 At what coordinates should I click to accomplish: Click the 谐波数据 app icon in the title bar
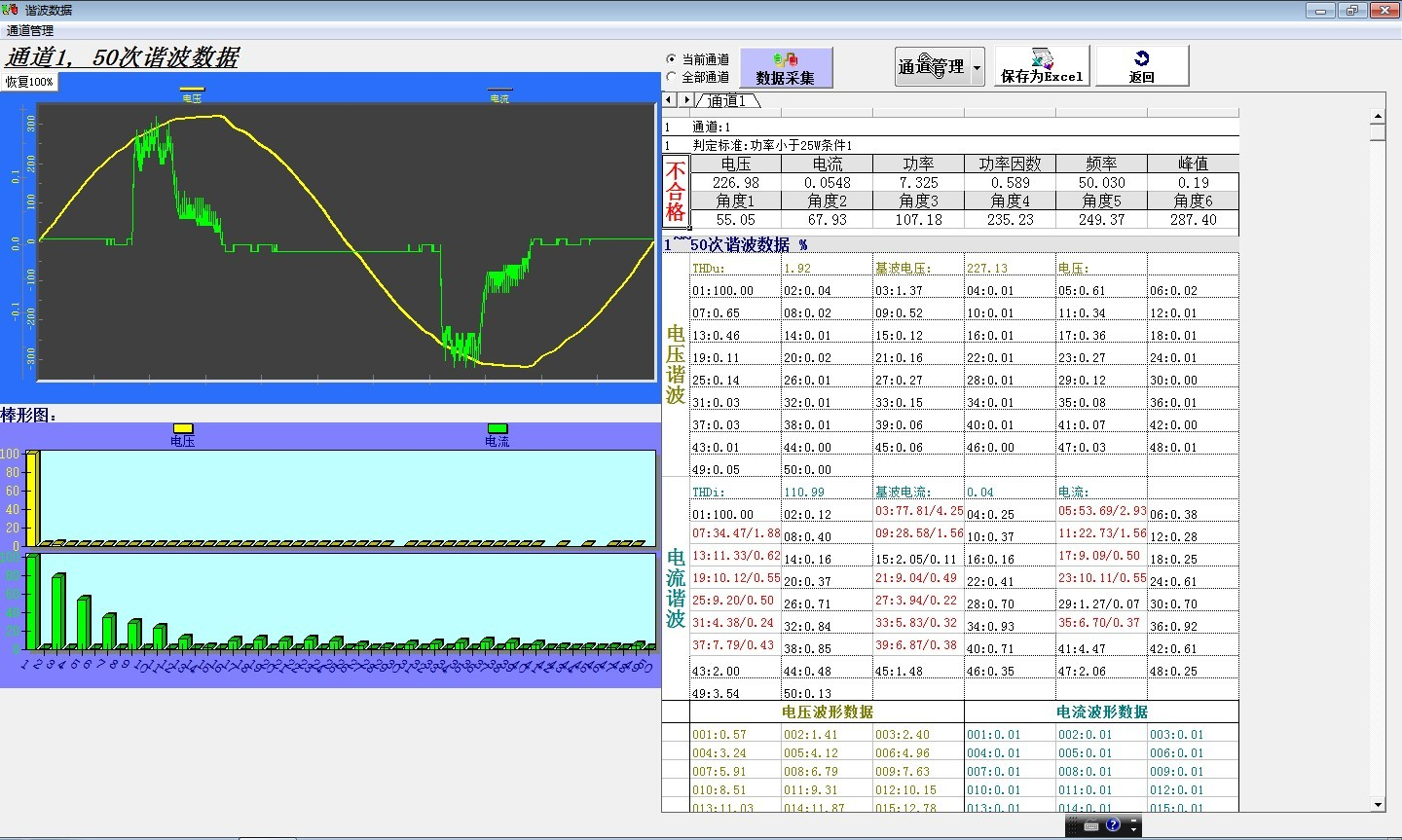click(11, 10)
